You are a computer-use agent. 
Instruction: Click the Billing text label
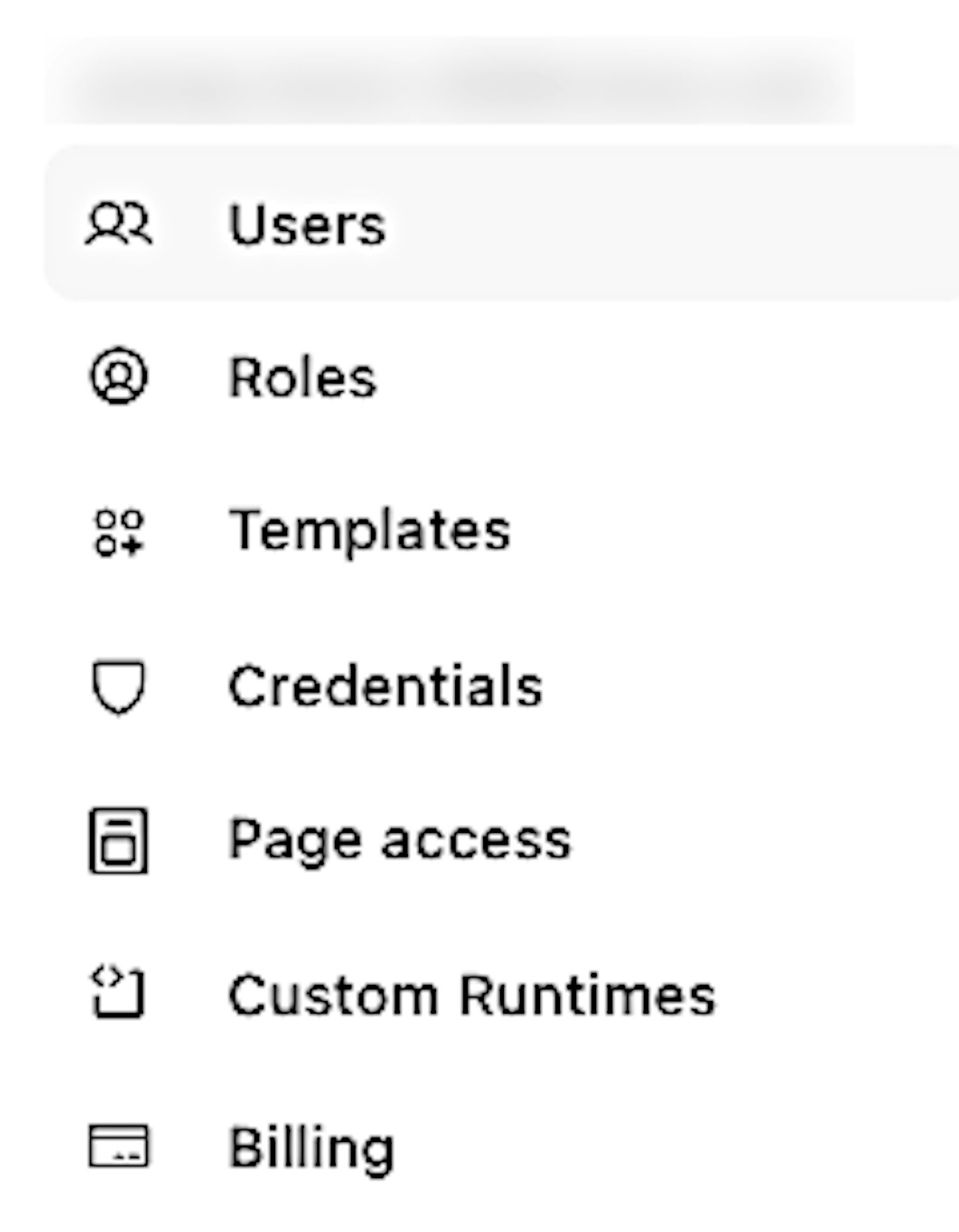pyautogui.click(x=311, y=1148)
